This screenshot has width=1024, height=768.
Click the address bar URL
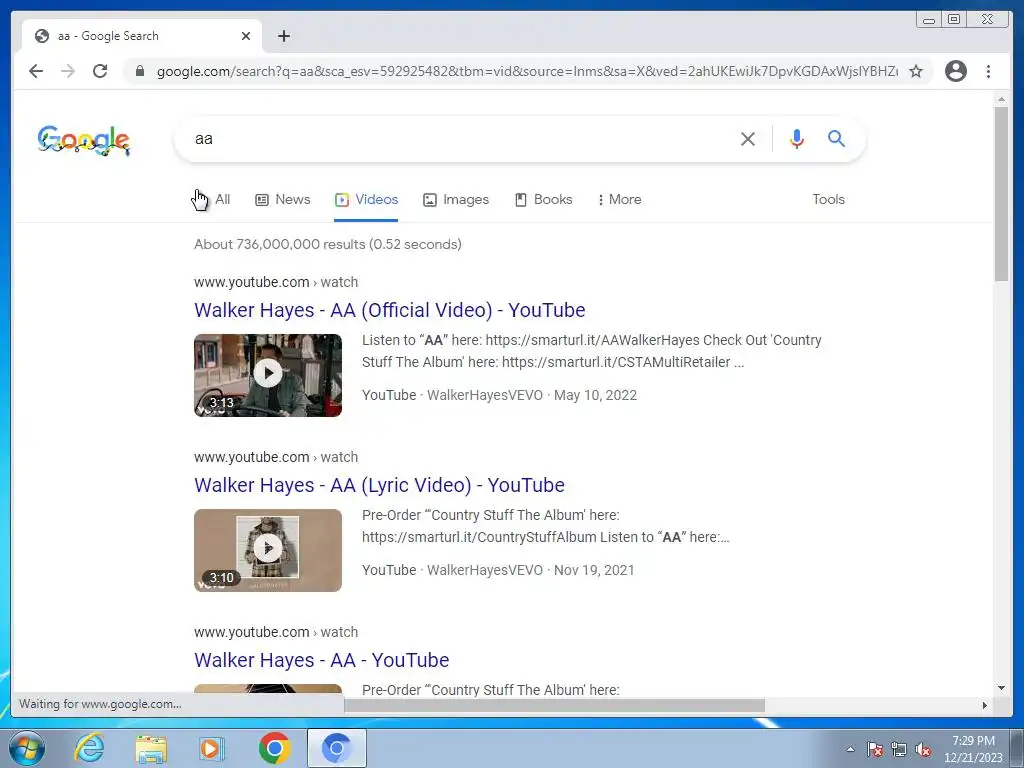(527, 71)
